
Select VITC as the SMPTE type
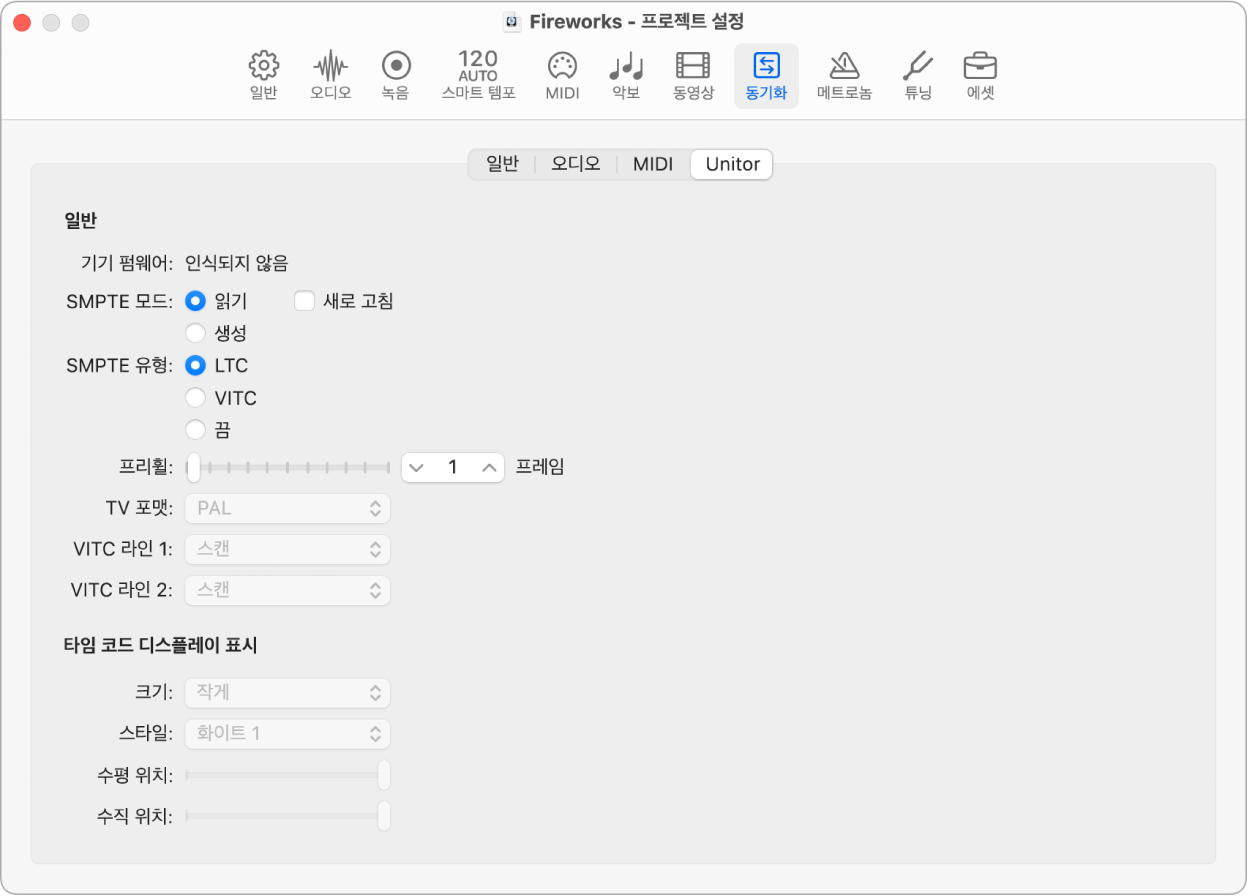[196, 398]
